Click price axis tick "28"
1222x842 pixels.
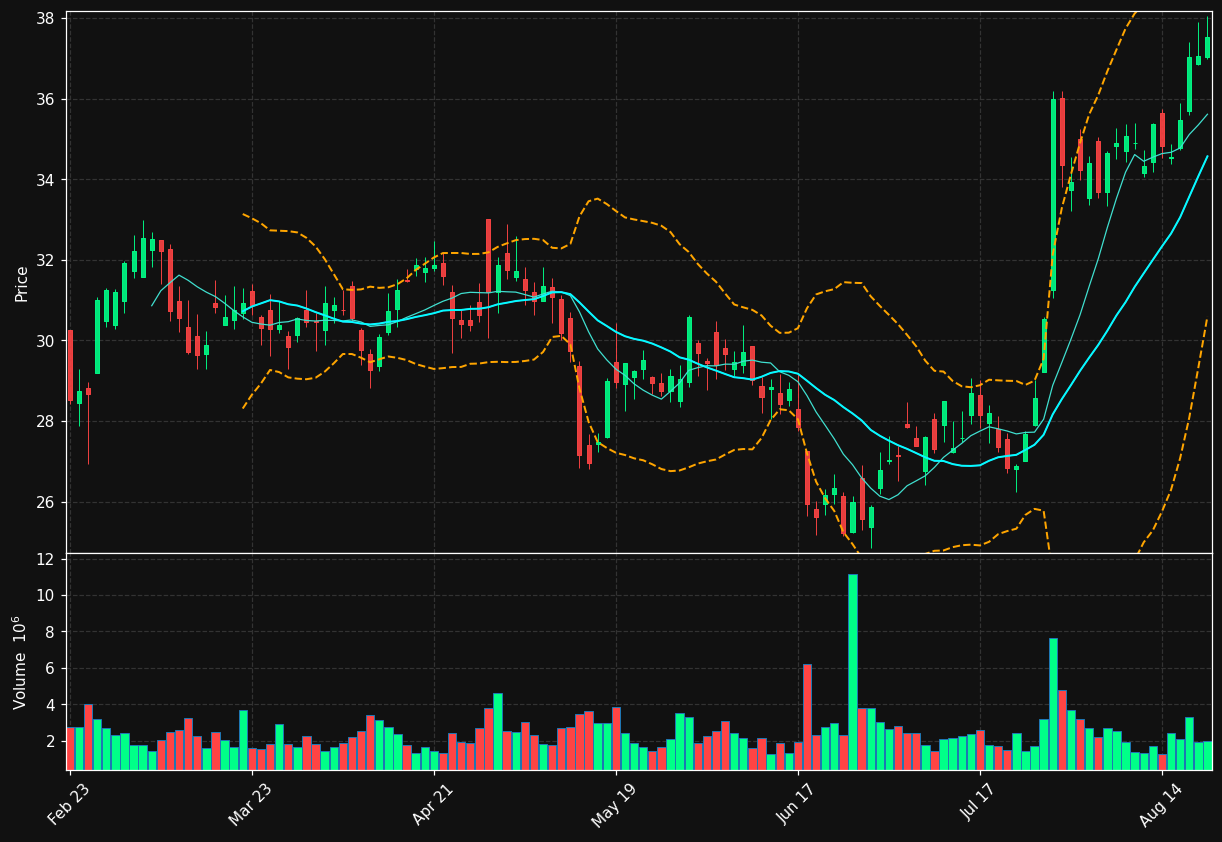pos(45,421)
